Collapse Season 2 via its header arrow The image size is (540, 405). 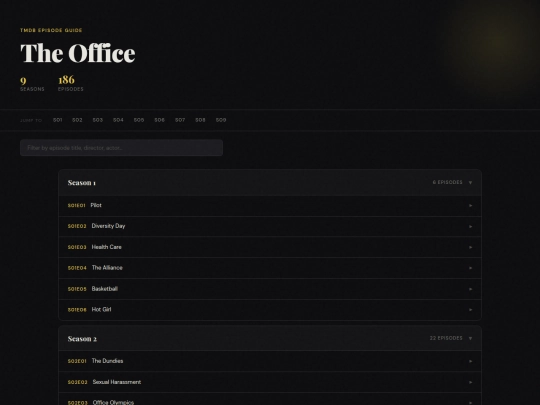click(x=470, y=339)
